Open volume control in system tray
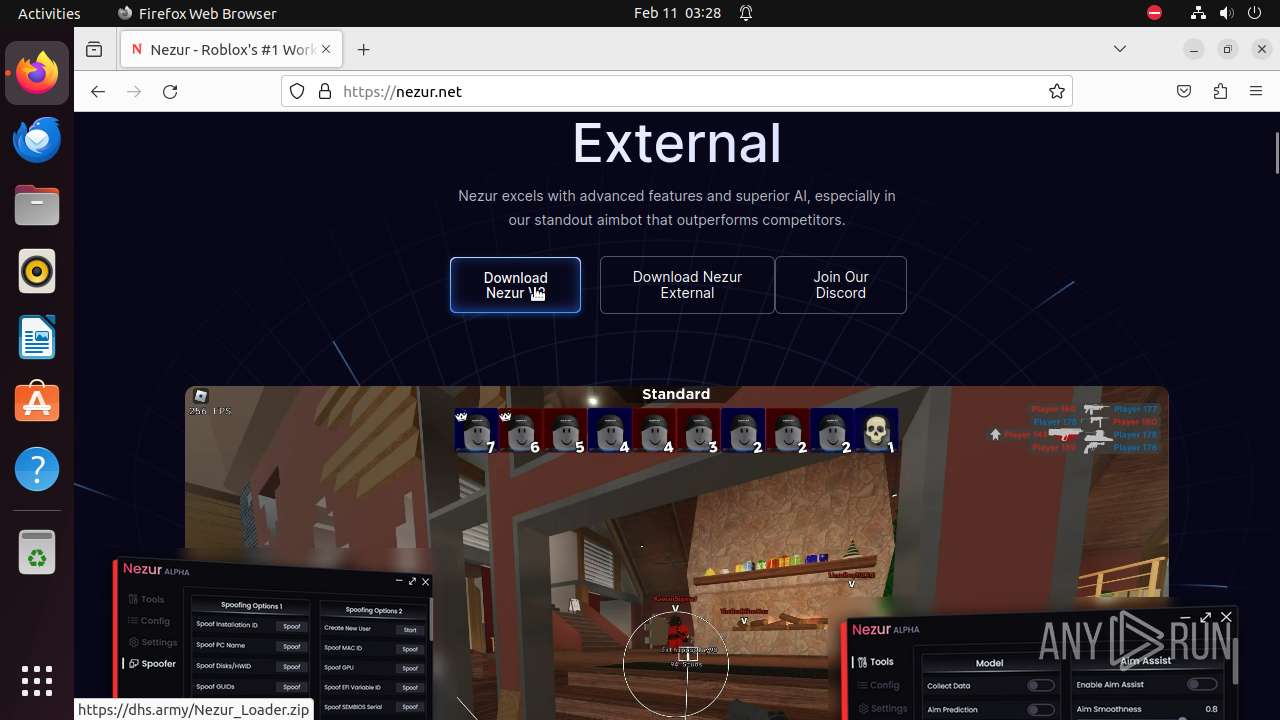Screen dimensions: 1280x720 pyautogui.click(x=1229, y=13)
